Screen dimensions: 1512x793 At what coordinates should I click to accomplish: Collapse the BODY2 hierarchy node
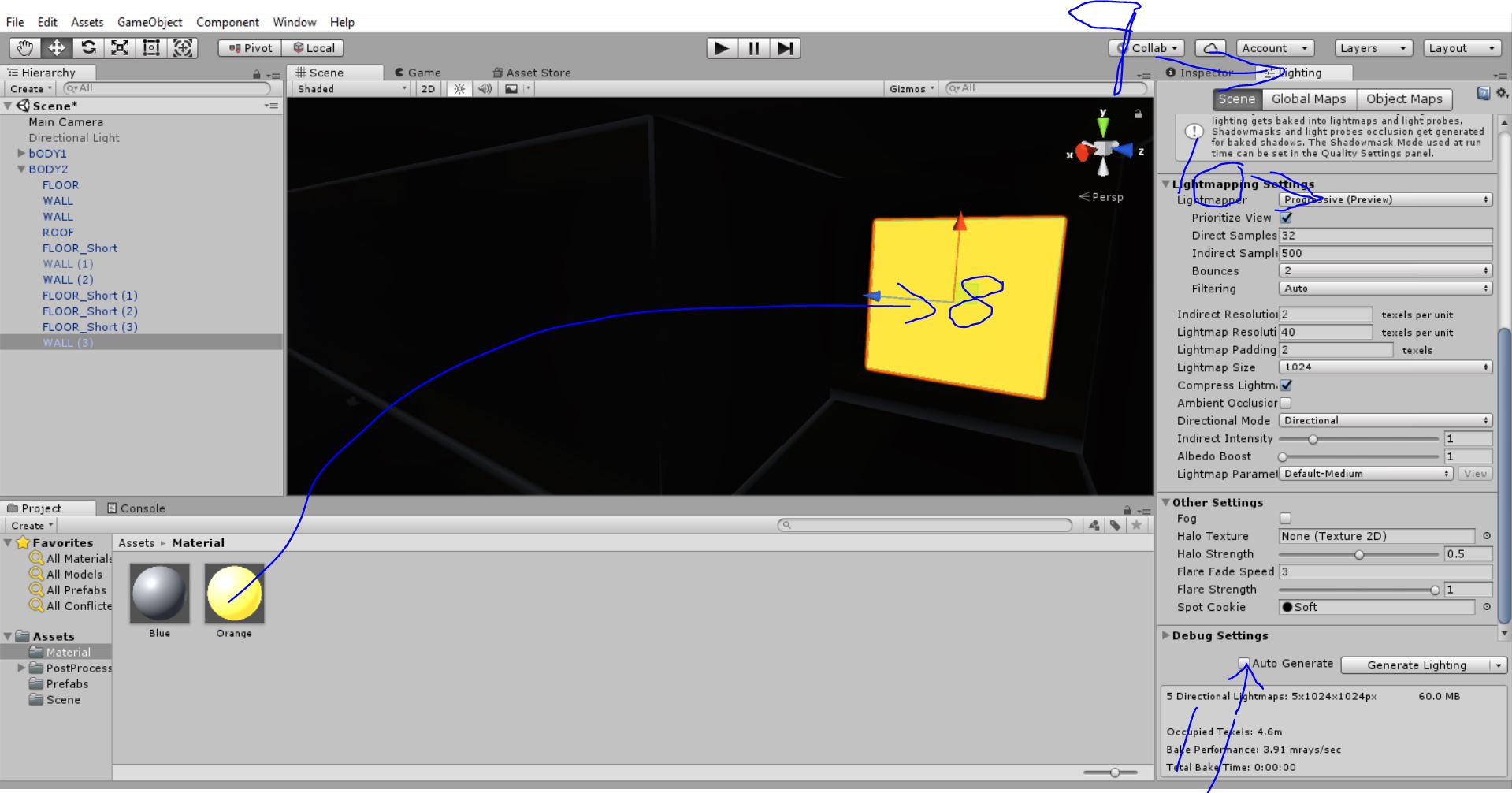click(x=21, y=169)
